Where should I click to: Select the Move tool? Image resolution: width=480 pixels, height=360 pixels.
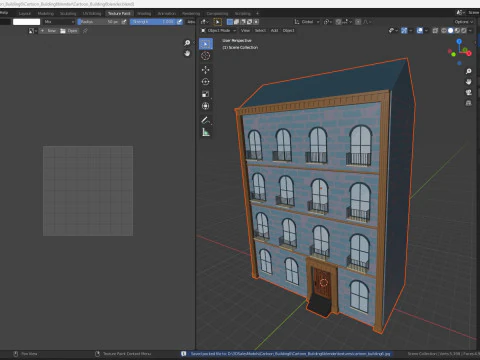[x=206, y=70]
